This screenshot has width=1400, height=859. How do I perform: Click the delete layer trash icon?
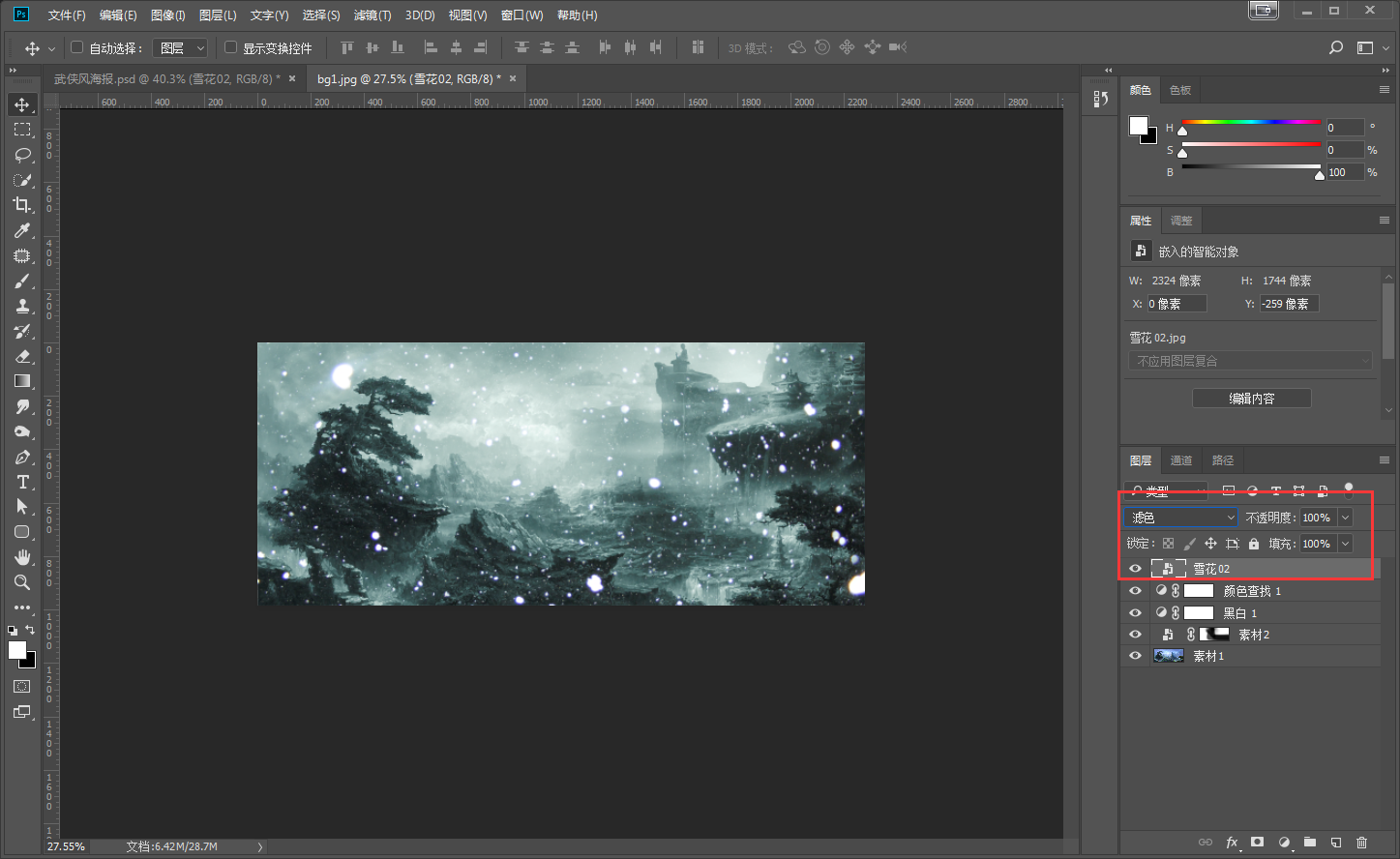[1362, 843]
